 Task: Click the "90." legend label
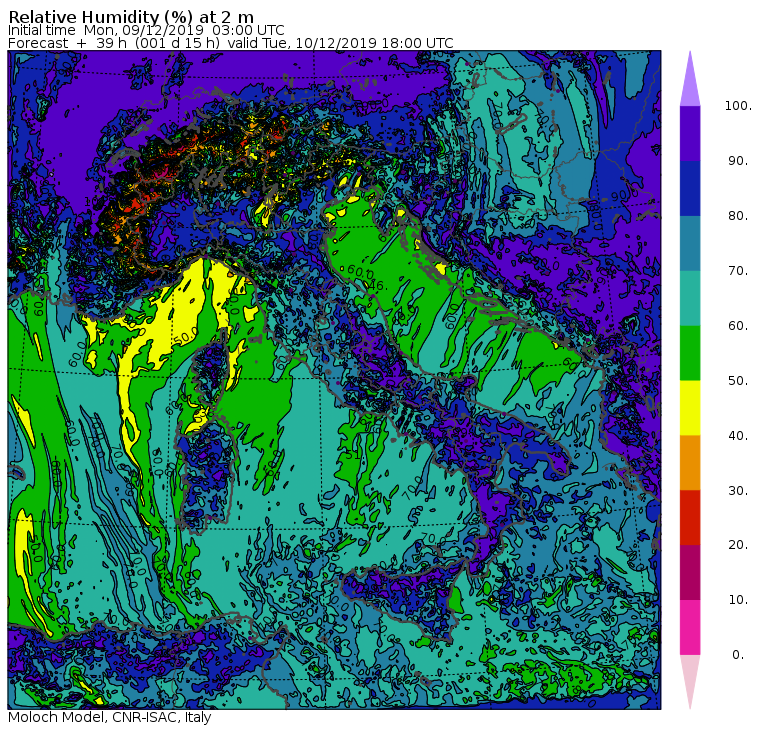[738, 161]
